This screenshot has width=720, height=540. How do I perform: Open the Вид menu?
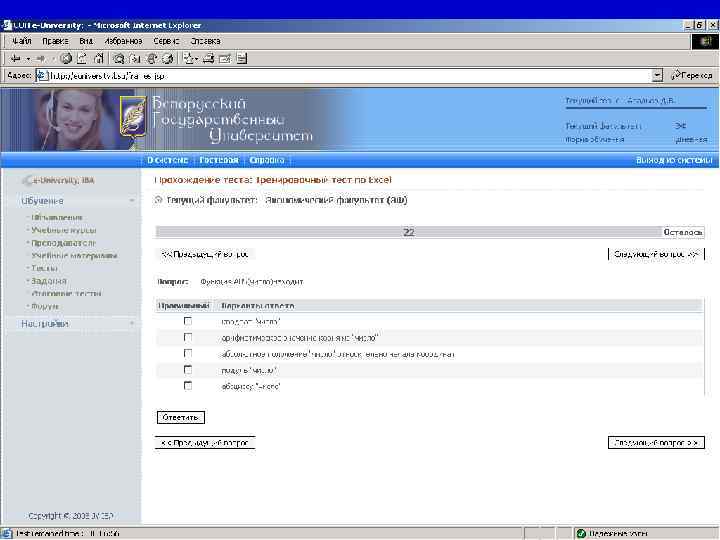pos(86,41)
